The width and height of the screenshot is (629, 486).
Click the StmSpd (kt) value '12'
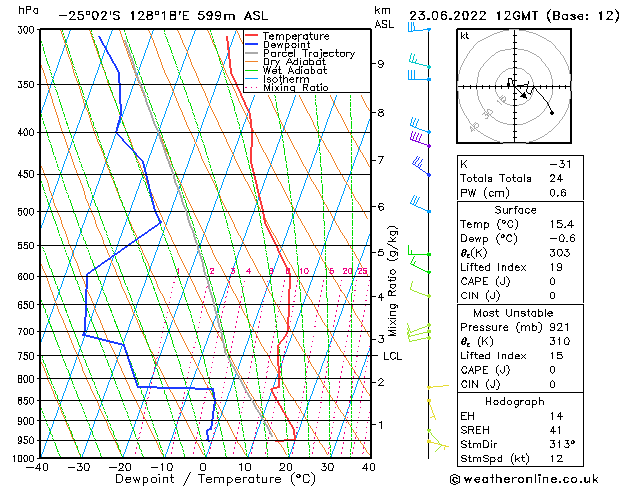point(556,459)
